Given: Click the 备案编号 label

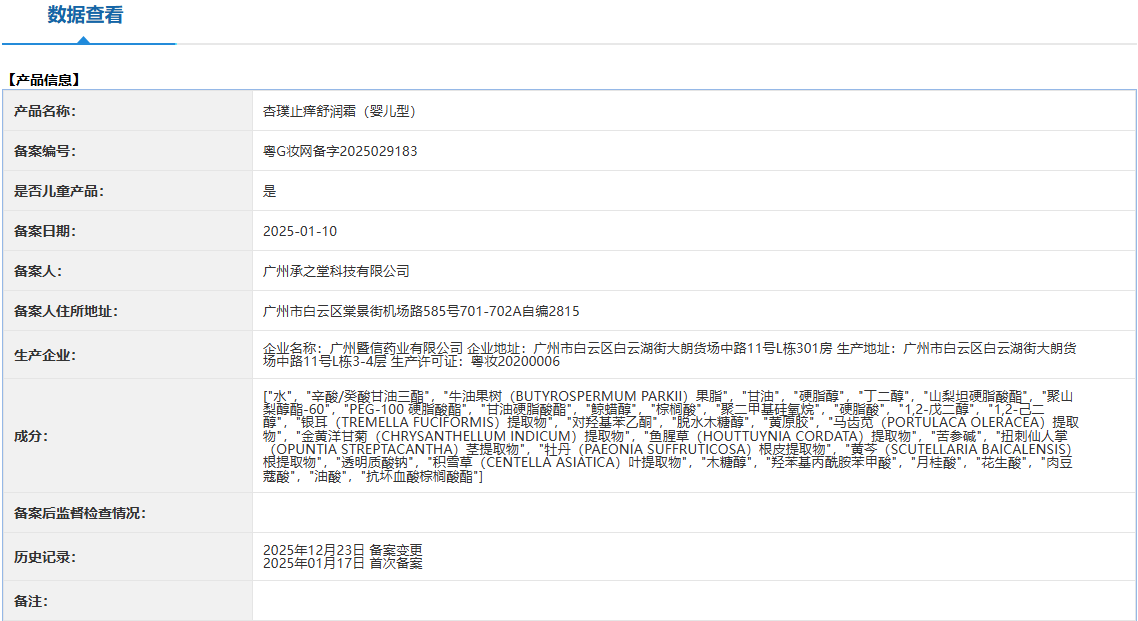Looking at the screenshot, I should click(45, 152).
